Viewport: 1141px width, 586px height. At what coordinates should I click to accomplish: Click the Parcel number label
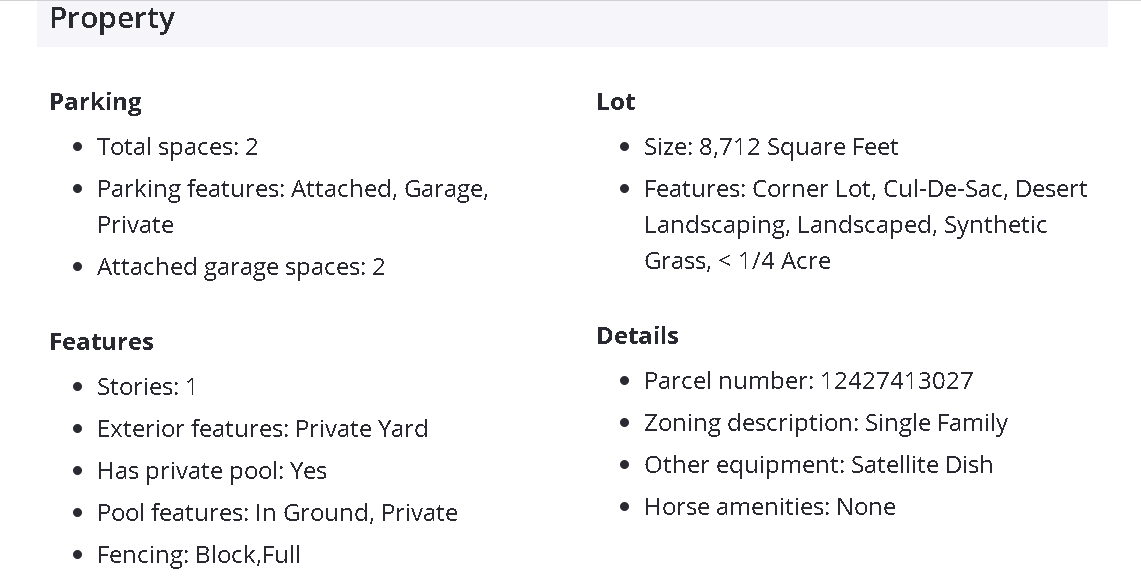[x=728, y=381]
